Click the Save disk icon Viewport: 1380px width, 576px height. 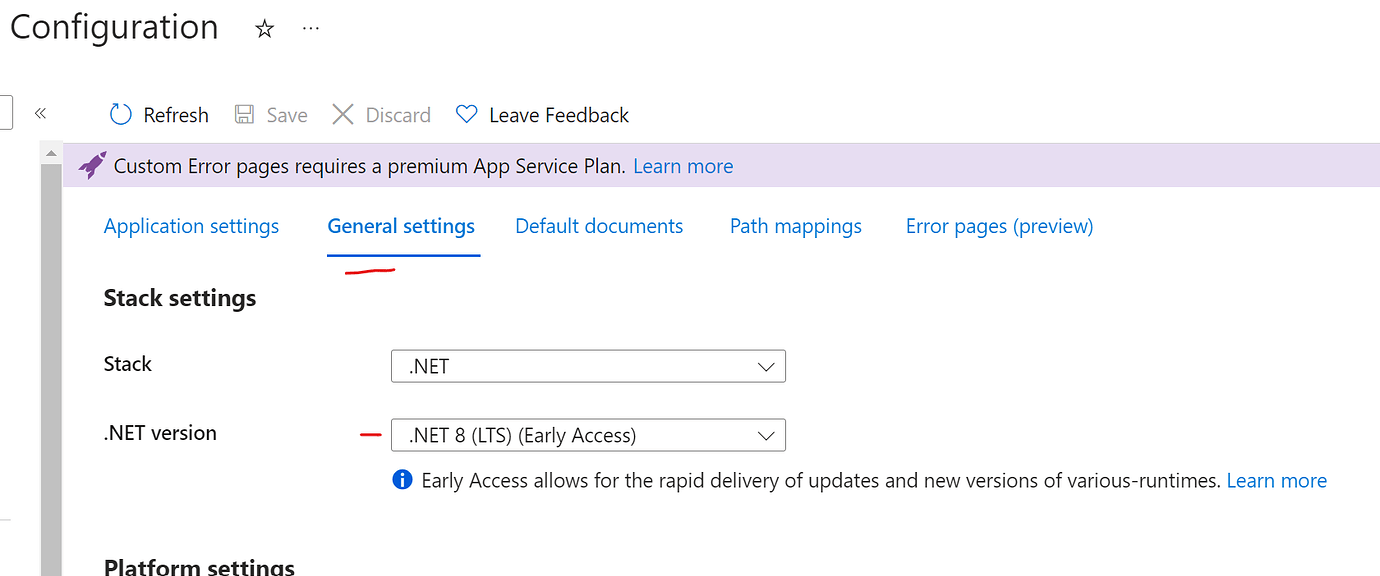[244, 114]
